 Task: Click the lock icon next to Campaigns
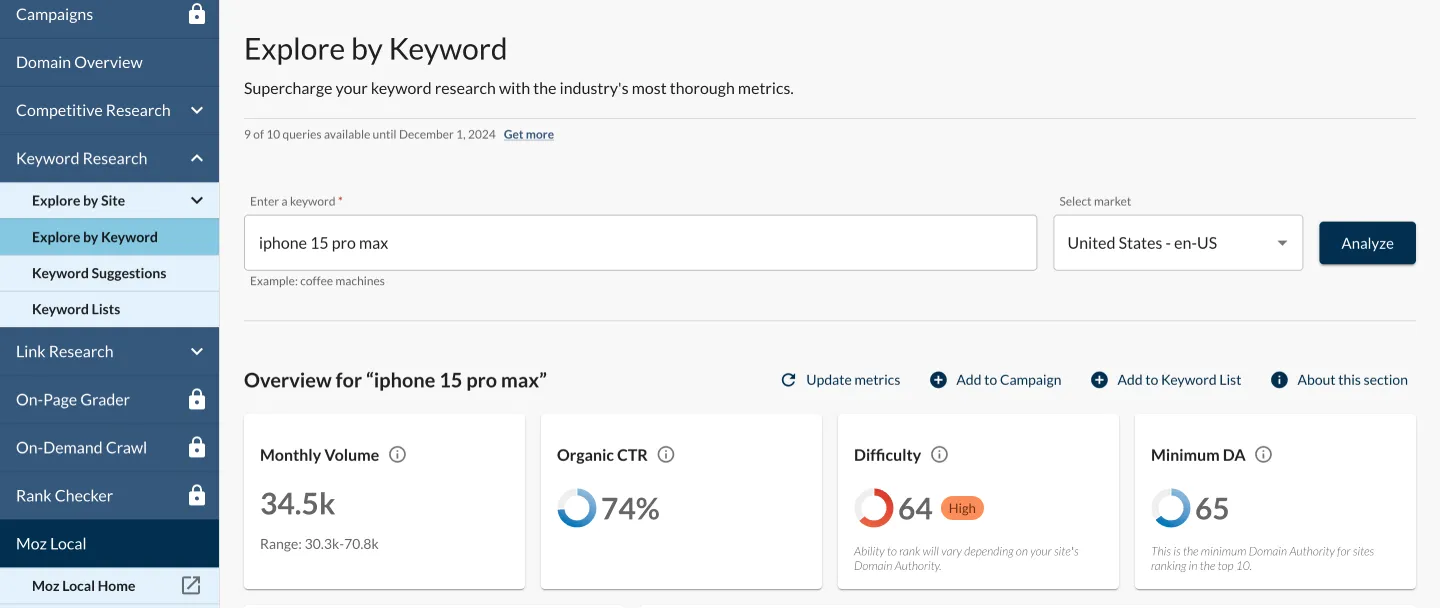[x=196, y=15]
